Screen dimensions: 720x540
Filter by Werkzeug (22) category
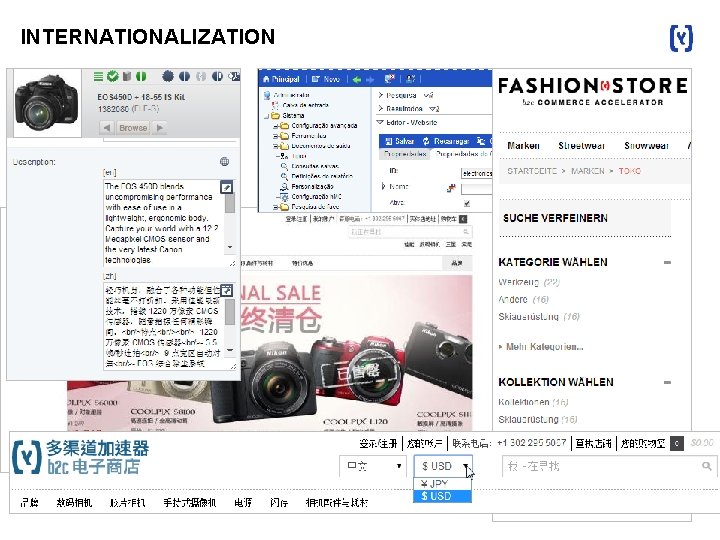pos(529,282)
